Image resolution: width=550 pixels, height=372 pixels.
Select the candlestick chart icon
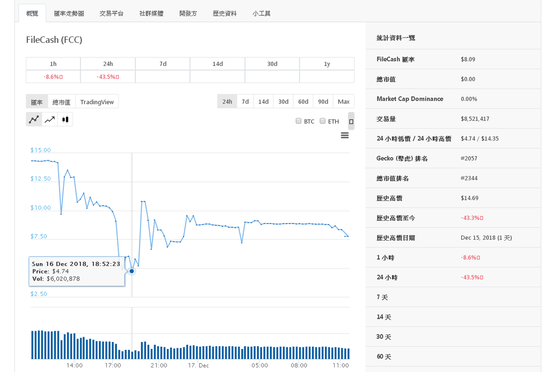[x=65, y=120]
